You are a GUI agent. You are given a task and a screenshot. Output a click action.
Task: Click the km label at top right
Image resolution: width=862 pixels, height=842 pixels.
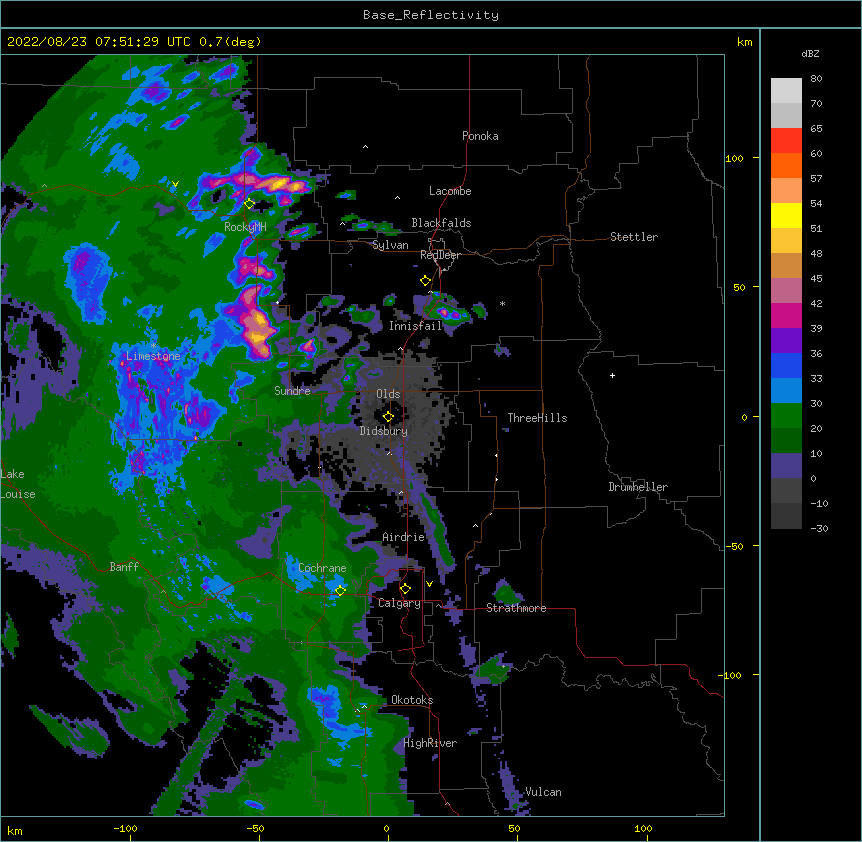coord(744,42)
